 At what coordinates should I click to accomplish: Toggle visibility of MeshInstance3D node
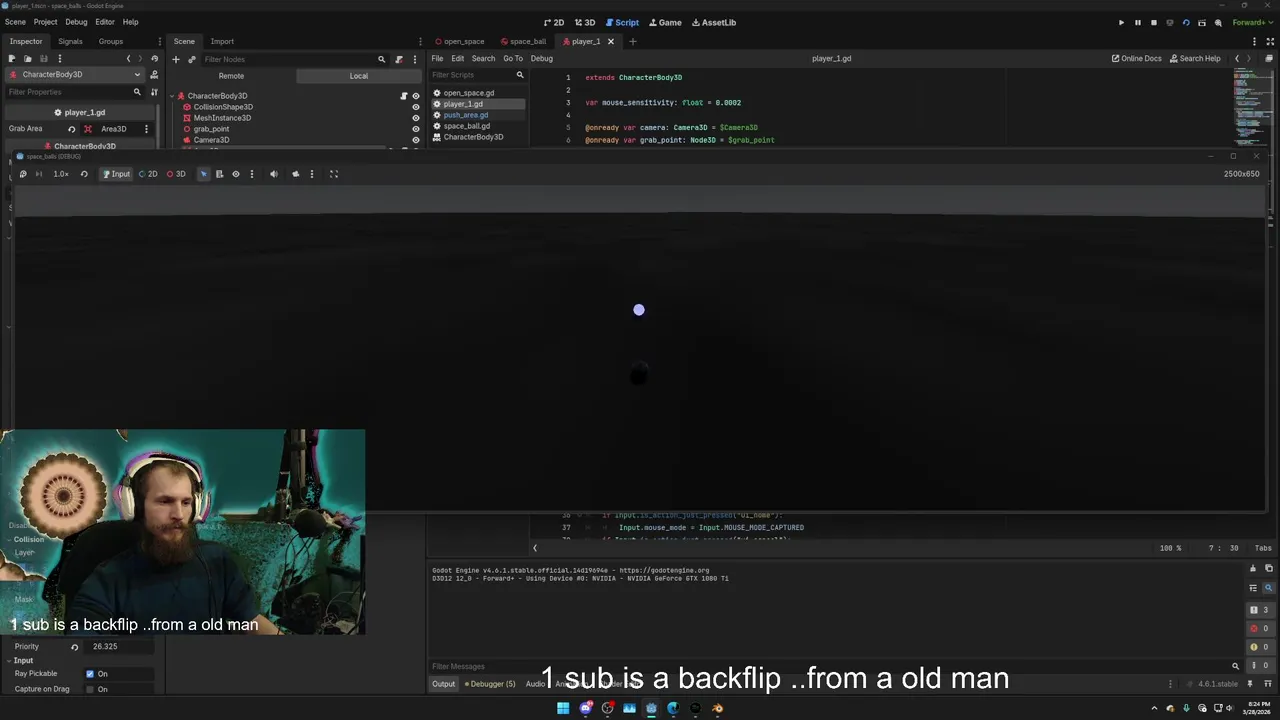tap(416, 118)
